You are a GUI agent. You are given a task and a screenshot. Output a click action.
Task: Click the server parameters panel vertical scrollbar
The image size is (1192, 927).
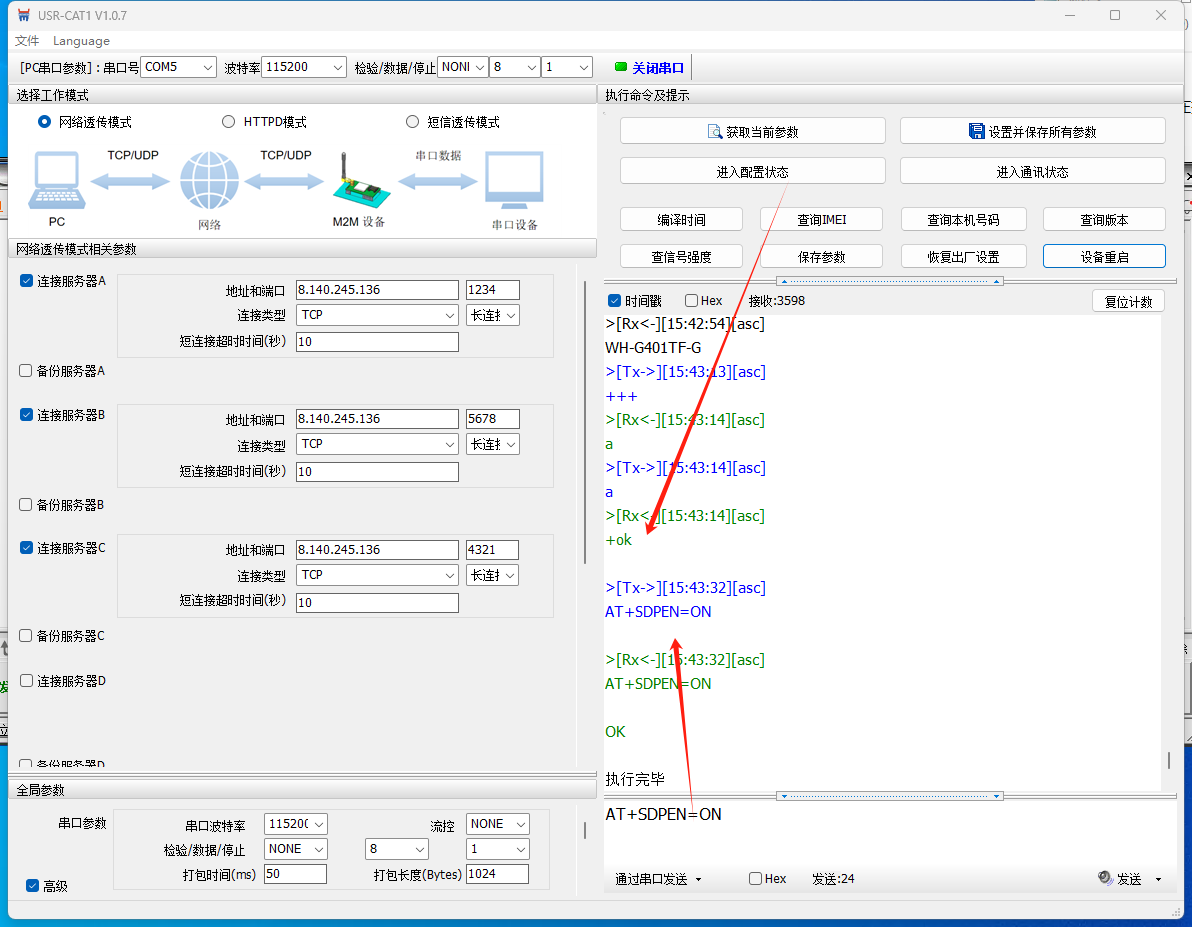[x=585, y=422]
